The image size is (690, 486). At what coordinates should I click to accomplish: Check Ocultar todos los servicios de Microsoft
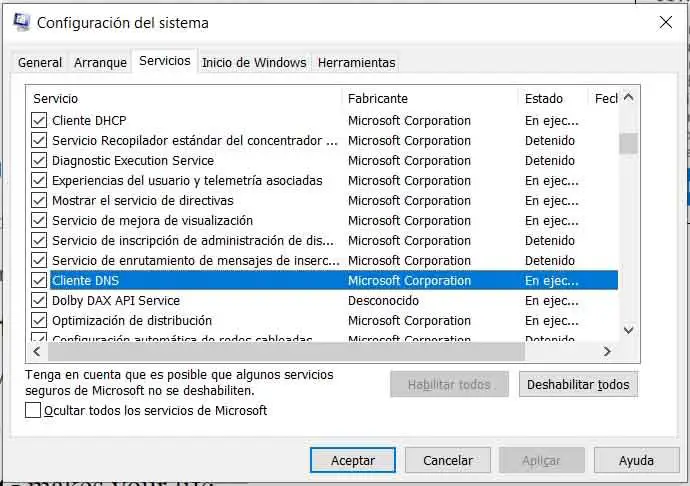[x=33, y=410]
